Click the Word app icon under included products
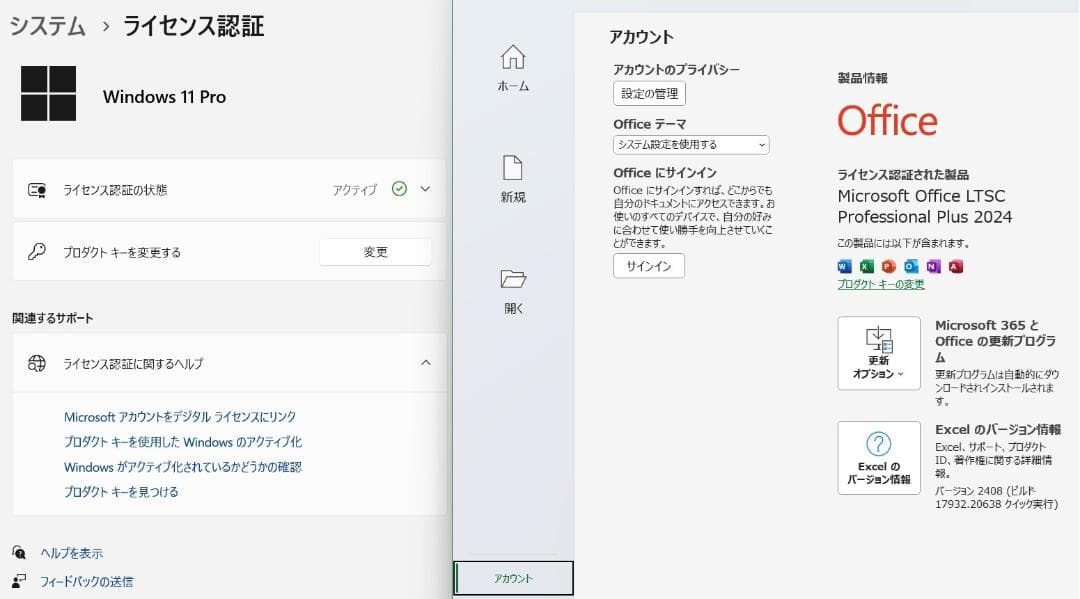This screenshot has width=1080, height=599. pyautogui.click(x=844, y=266)
